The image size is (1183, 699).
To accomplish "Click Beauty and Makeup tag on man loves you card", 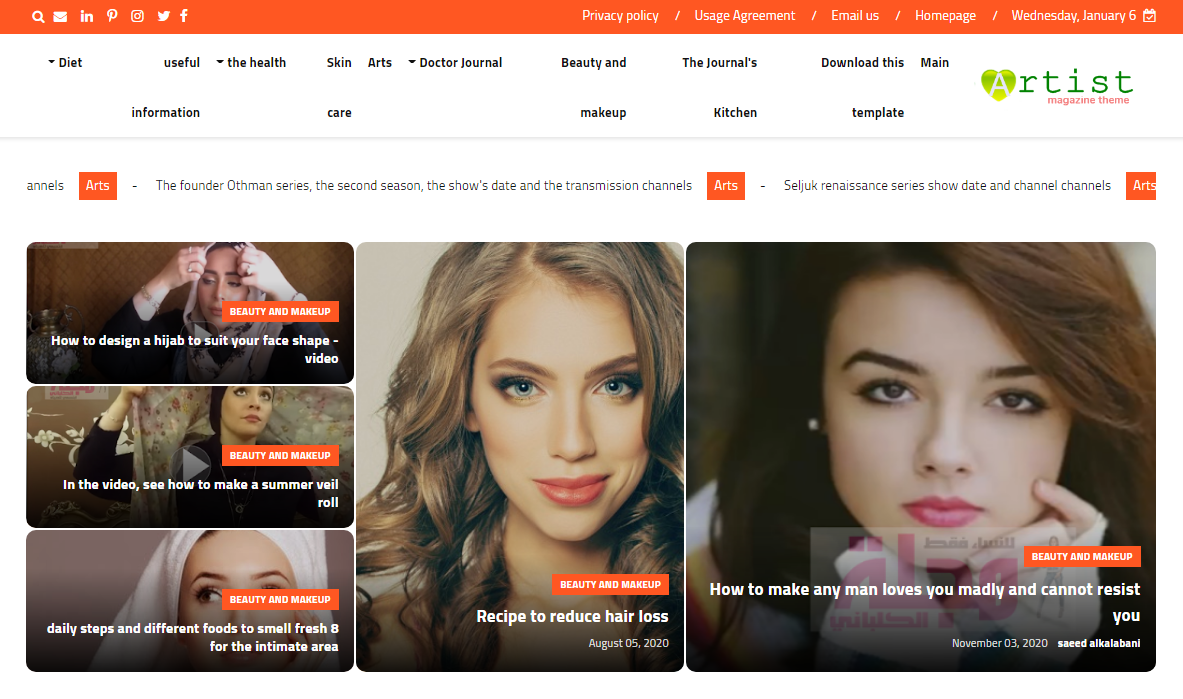I will [x=1082, y=557].
